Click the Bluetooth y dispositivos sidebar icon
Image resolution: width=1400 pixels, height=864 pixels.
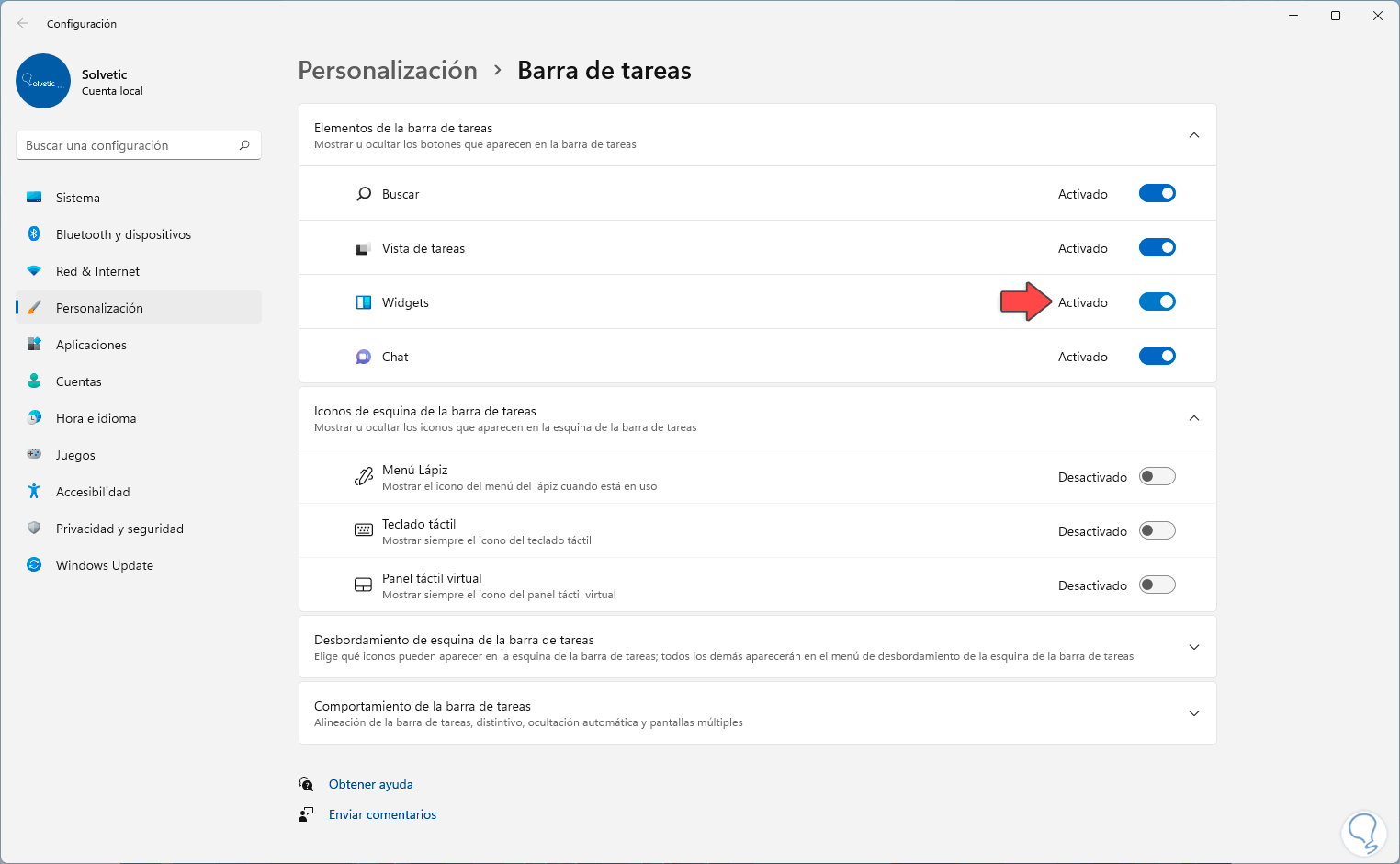pyautogui.click(x=34, y=234)
